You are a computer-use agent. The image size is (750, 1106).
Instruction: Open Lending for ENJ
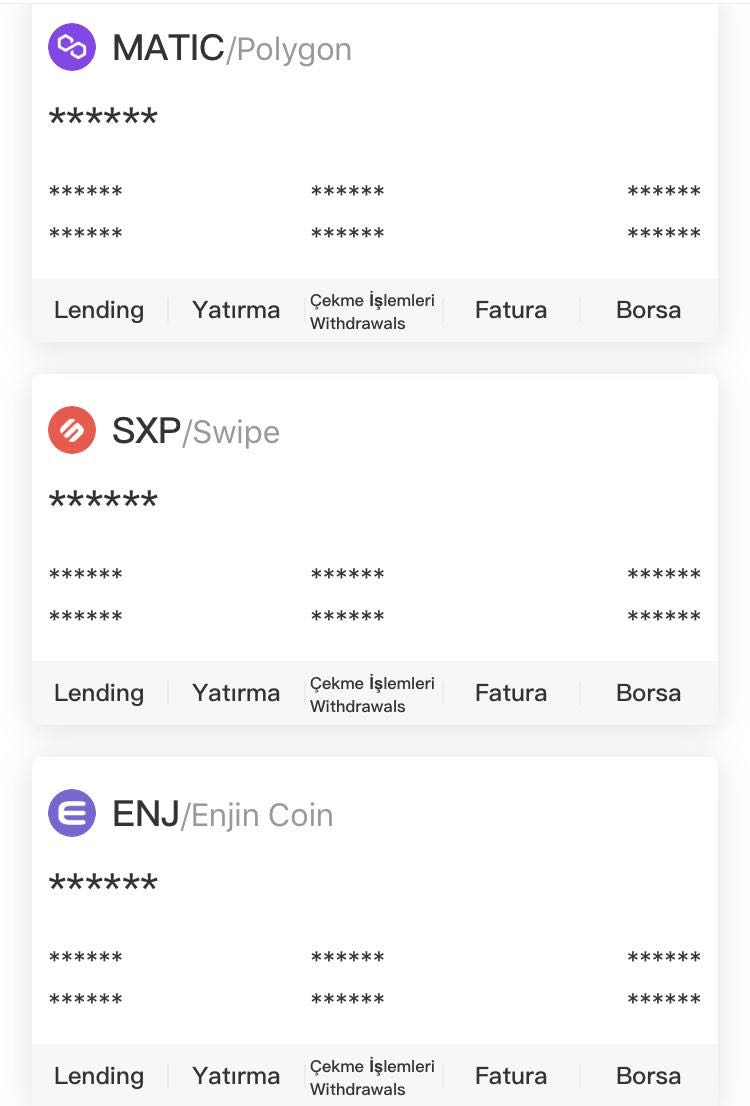[x=99, y=1076]
